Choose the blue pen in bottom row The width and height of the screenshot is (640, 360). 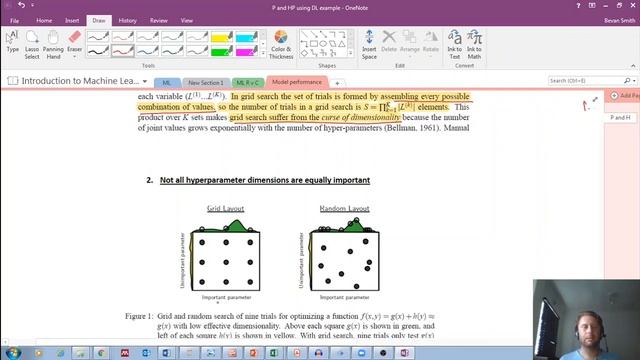[147, 51]
